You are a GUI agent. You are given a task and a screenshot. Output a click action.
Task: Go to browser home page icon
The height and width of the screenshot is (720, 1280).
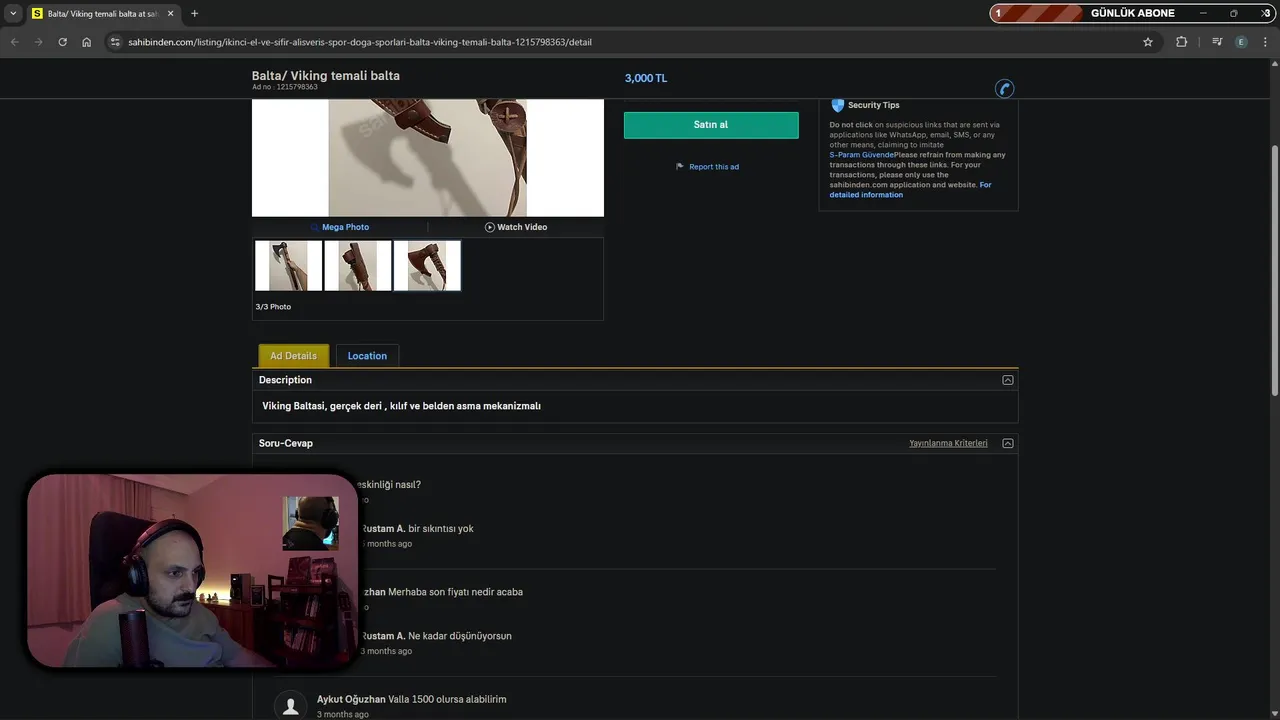(x=87, y=42)
